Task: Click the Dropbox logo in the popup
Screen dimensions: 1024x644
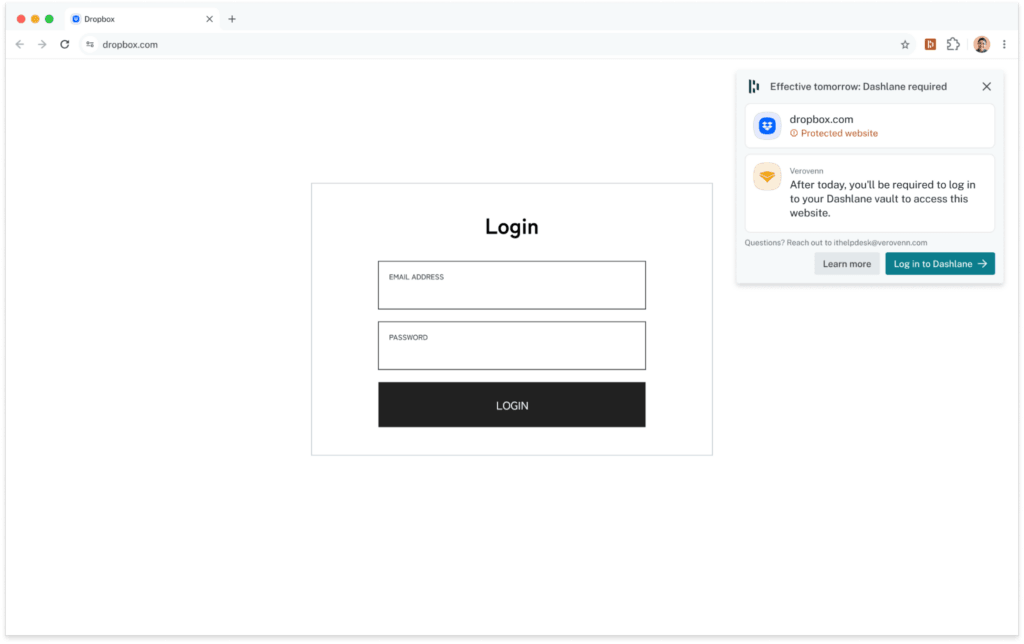Action: pos(767,125)
